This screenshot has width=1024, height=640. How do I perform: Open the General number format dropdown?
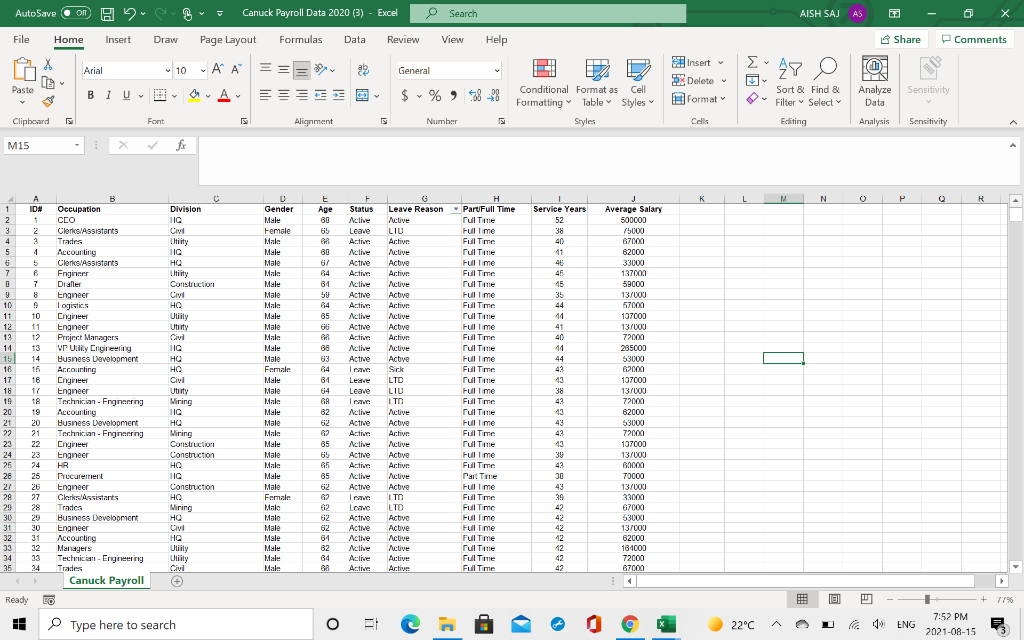click(495, 71)
